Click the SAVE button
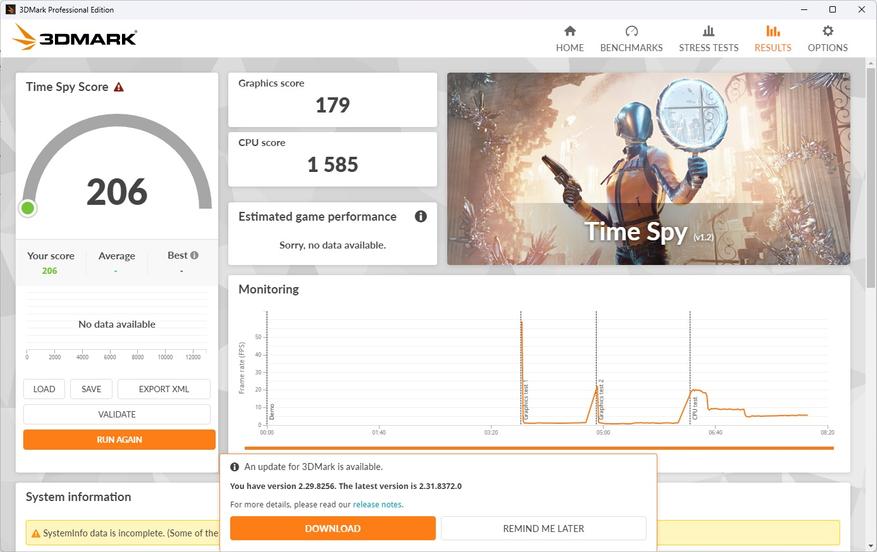This screenshot has width=877, height=552. (91, 389)
